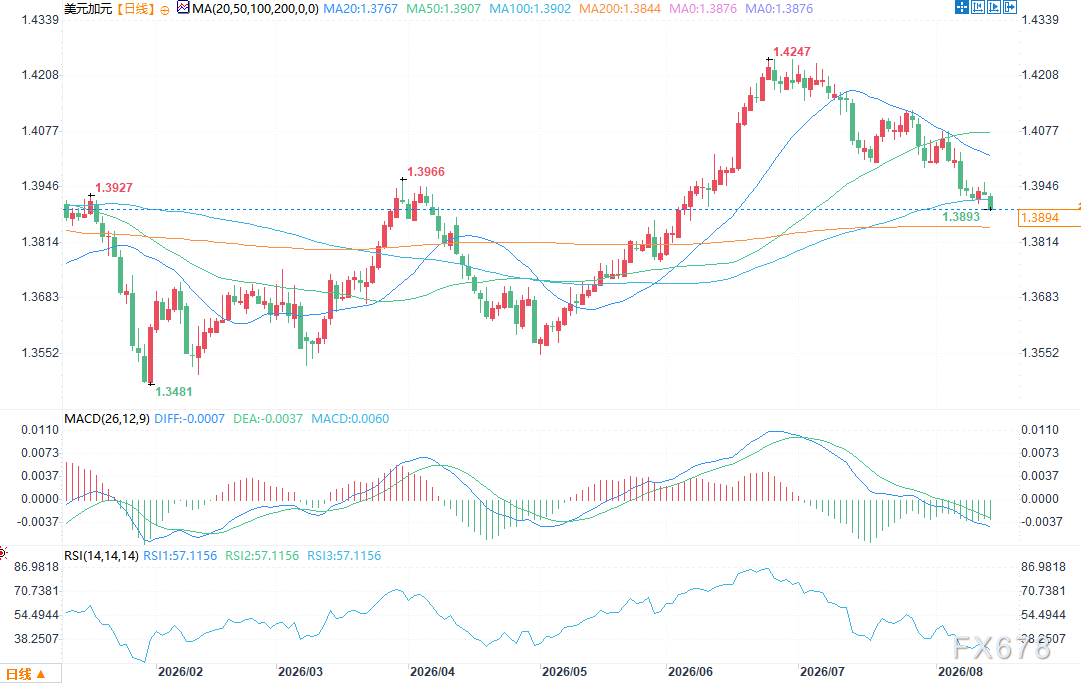Click the MA200:1.3844 legend label
This screenshot has height=683, width=1081.
pos(620,9)
